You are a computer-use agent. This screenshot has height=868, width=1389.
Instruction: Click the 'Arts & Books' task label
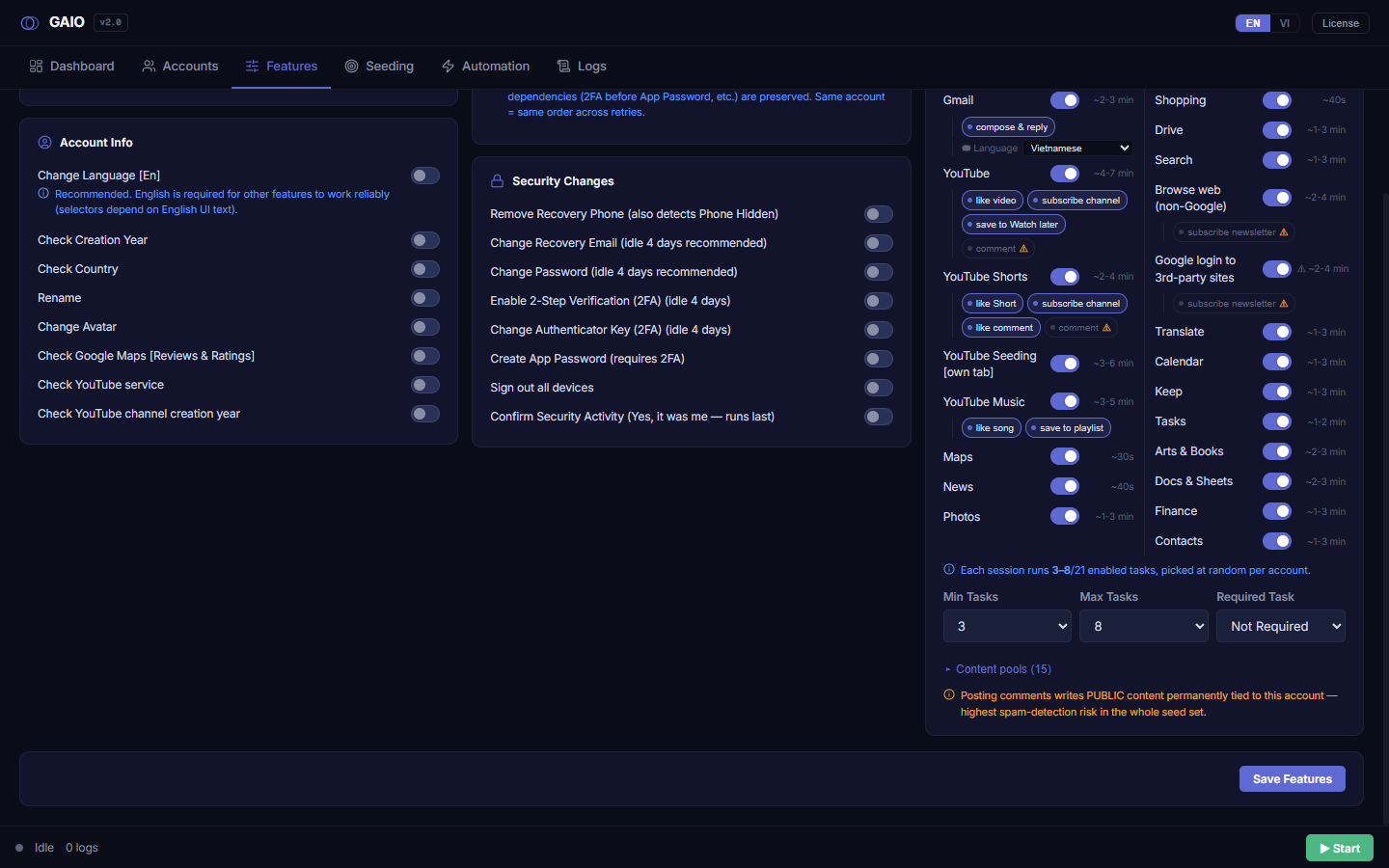(1189, 451)
